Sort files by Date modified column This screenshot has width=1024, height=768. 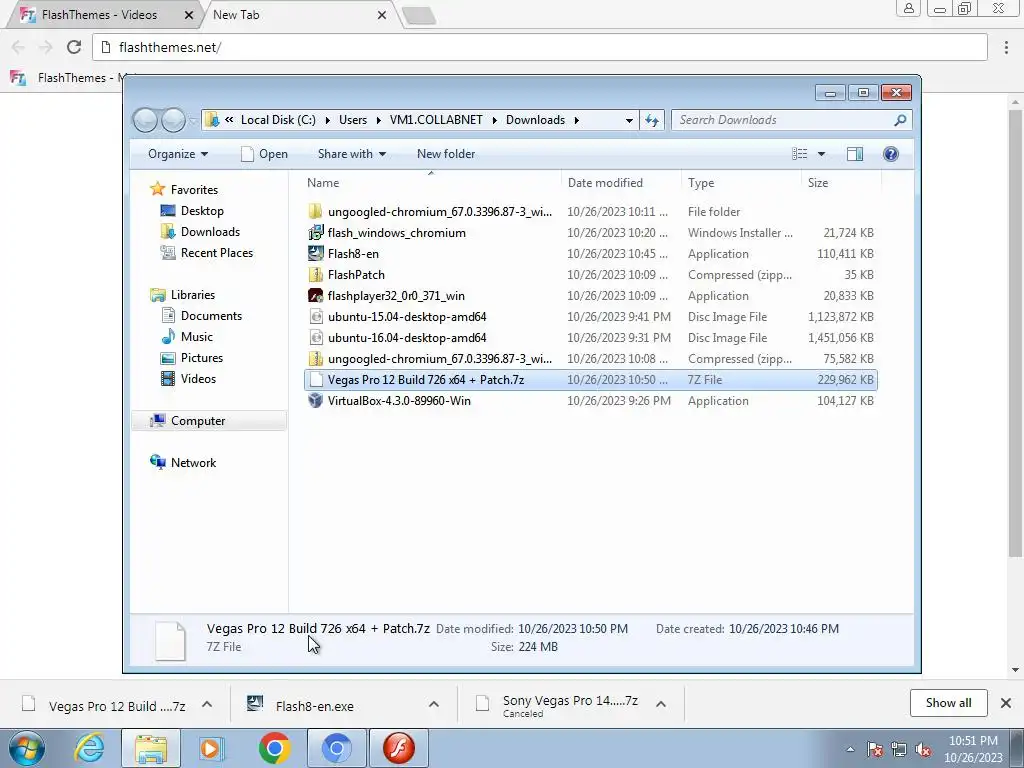pyautogui.click(x=621, y=183)
